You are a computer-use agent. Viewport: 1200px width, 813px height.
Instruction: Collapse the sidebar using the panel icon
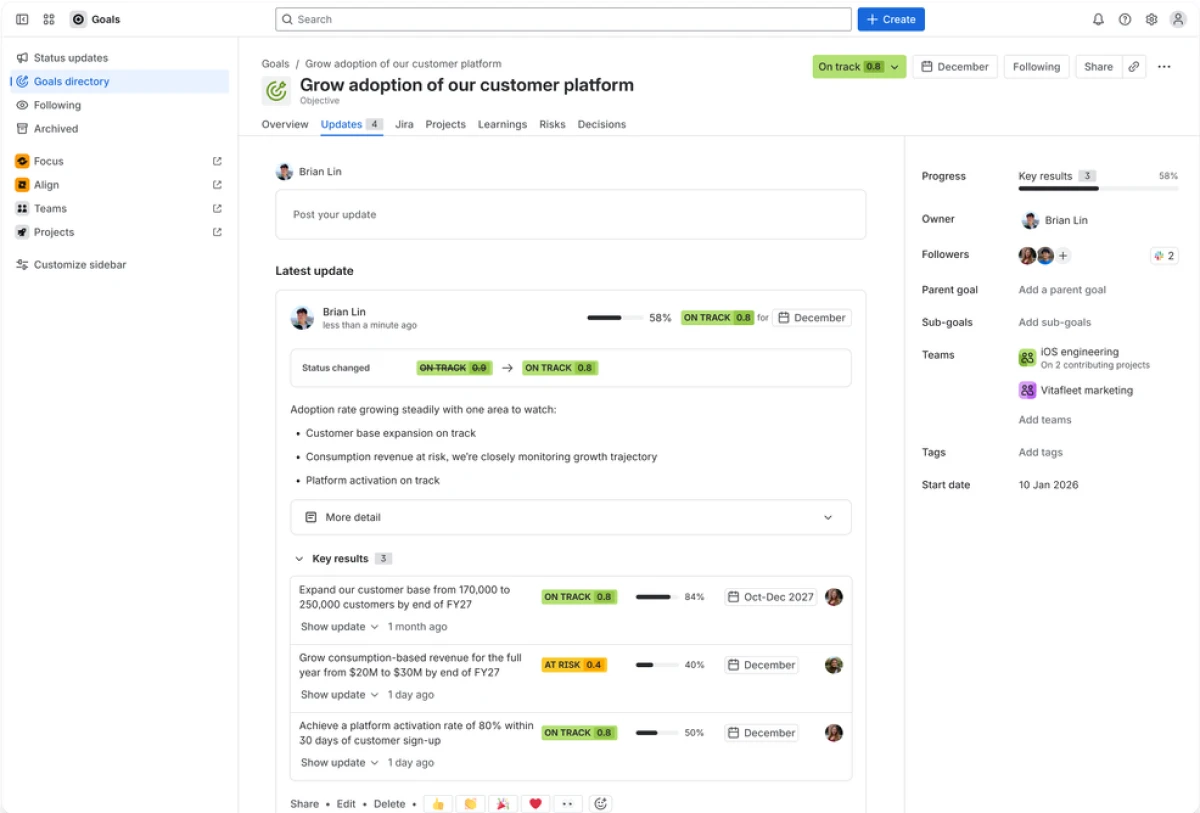(x=22, y=19)
